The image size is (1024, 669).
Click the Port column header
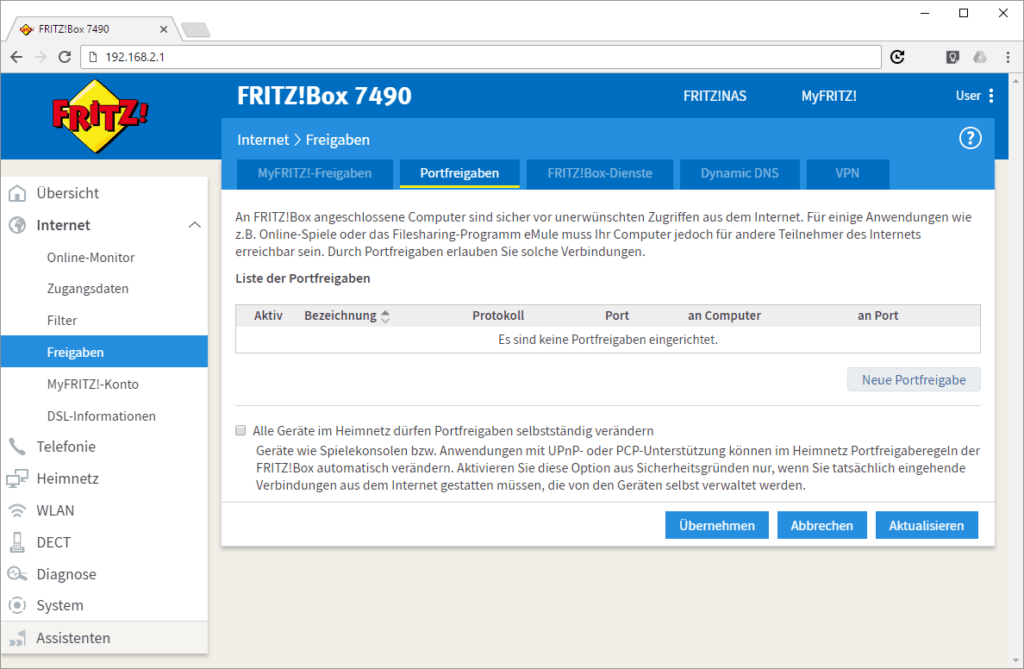point(616,316)
